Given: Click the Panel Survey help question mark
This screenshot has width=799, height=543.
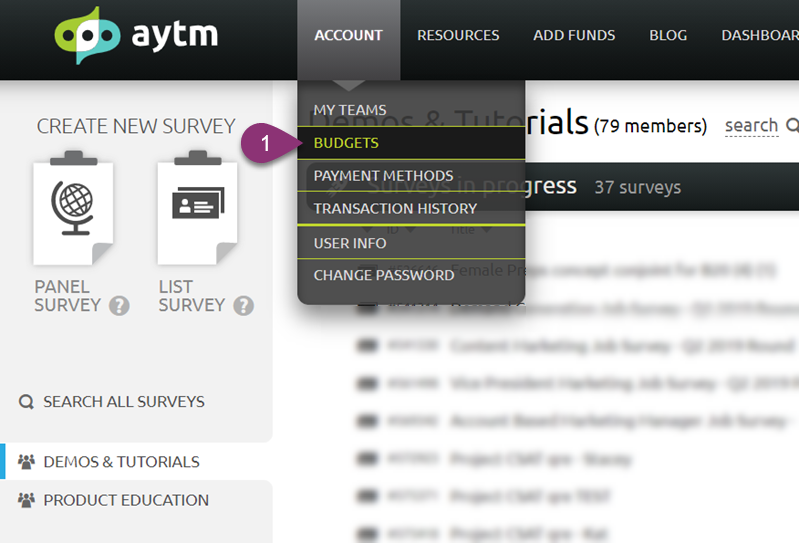Looking at the screenshot, I should (119, 306).
